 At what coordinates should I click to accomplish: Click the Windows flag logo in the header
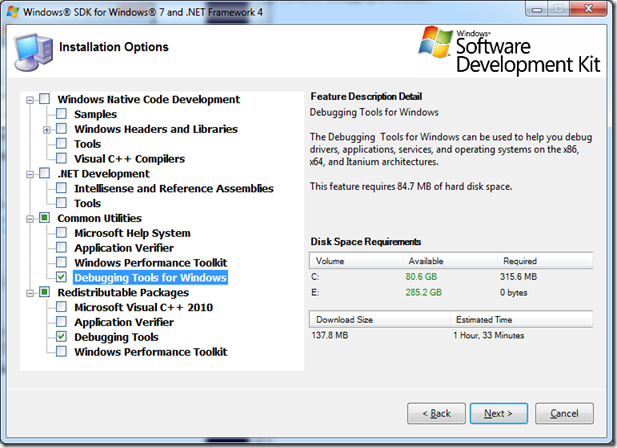(x=436, y=42)
